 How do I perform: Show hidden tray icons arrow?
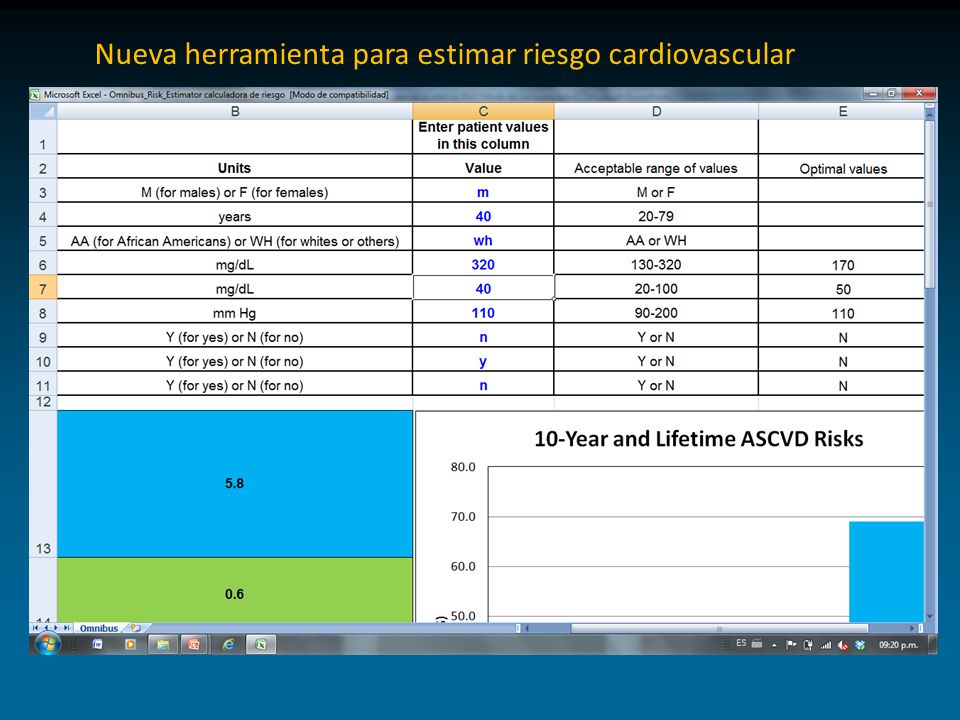pyautogui.click(x=774, y=645)
